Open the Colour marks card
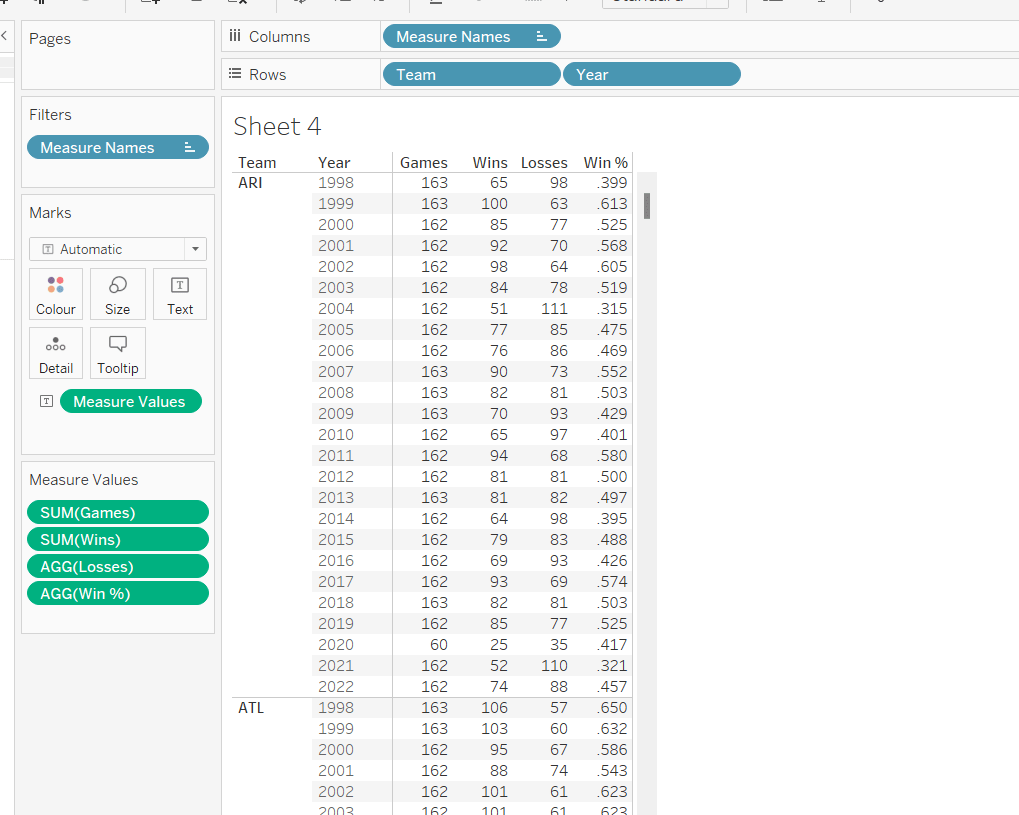Image resolution: width=1019 pixels, height=815 pixels. tap(56, 294)
